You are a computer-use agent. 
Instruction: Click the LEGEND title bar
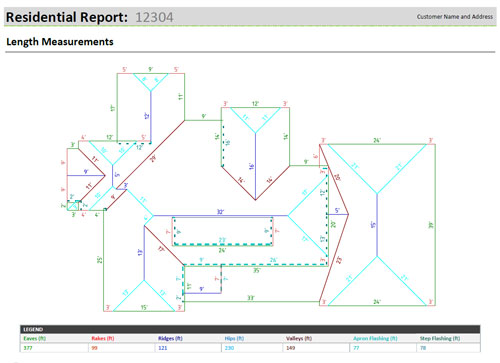coord(250,329)
